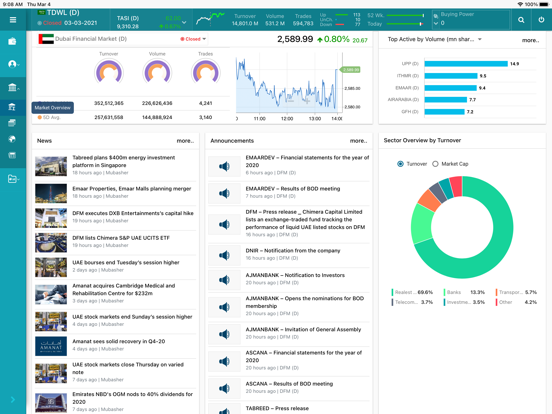Open AJMANBANK Opens the nominations announcement
The image size is (552, 414).
coord(289,307)
